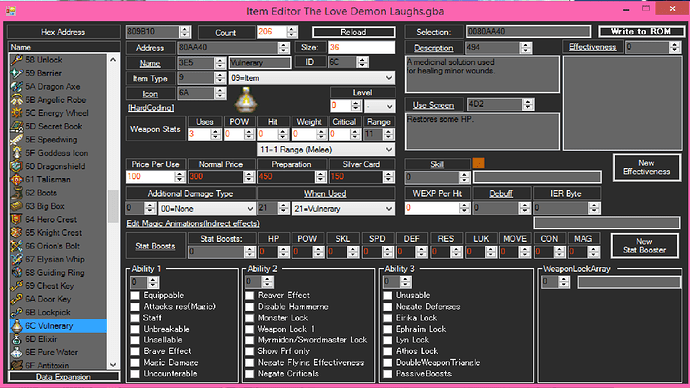Step the Icon 6A number spinner
The height and width of the screenshot is (388, 690).
tap(220, 93)
